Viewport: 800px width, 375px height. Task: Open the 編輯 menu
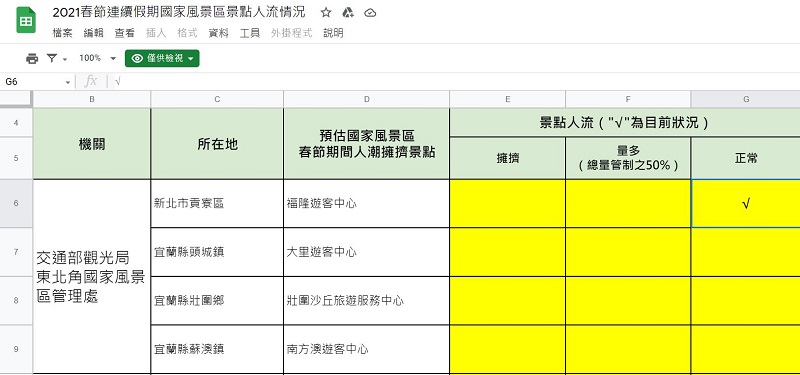pos(93,33)
